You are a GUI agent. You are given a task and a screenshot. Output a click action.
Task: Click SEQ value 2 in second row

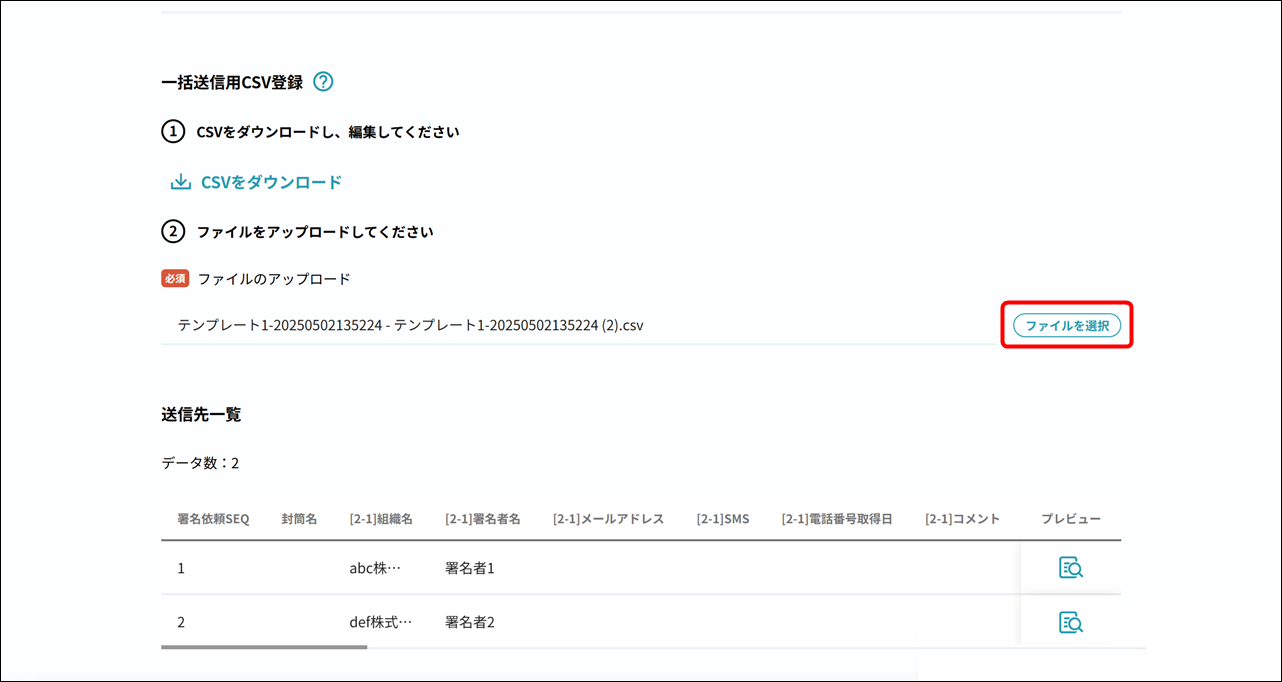tap(181, 622)
